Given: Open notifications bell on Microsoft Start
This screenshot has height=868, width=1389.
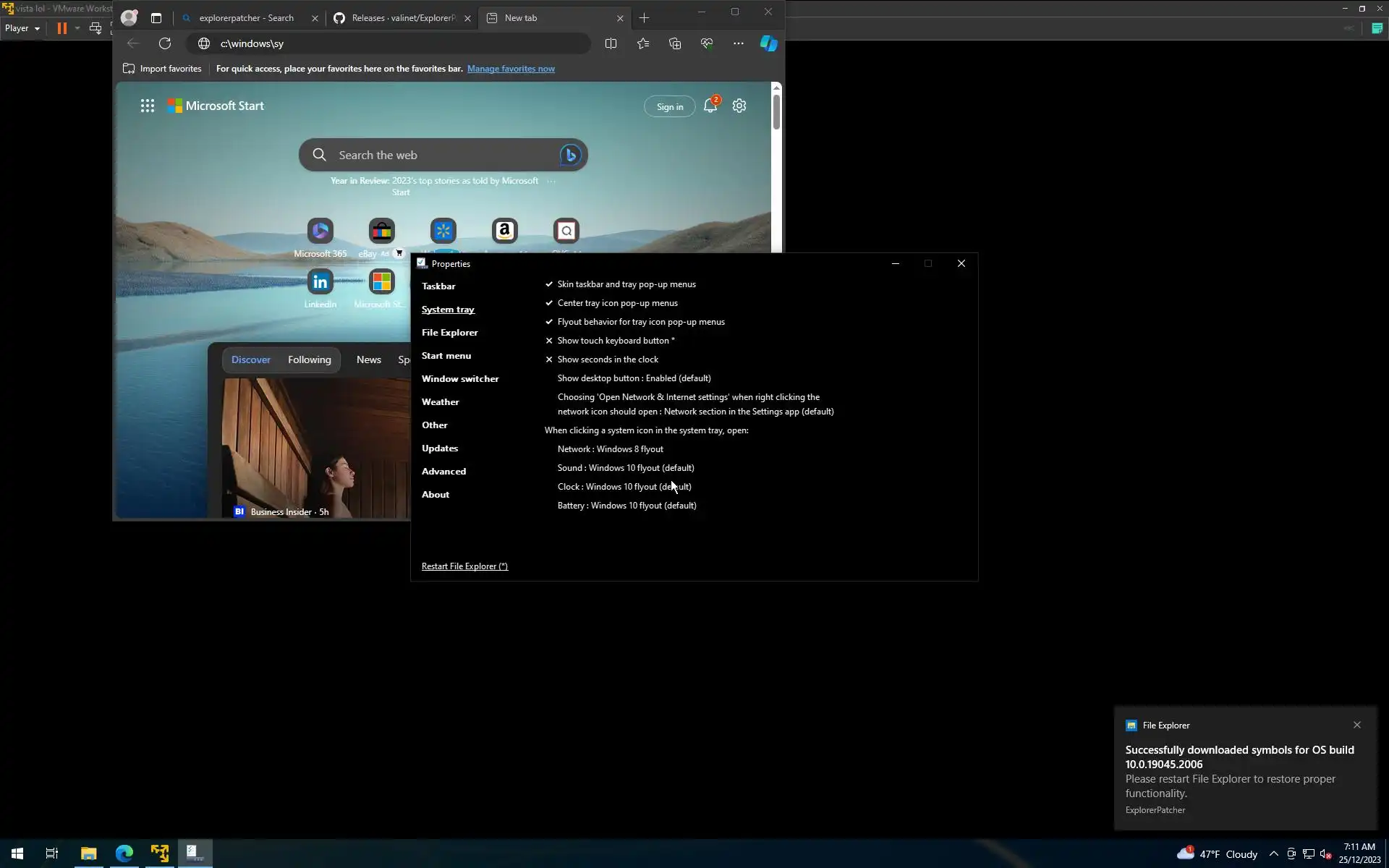Looking at the screenshot, I should (x=710, y=106).
